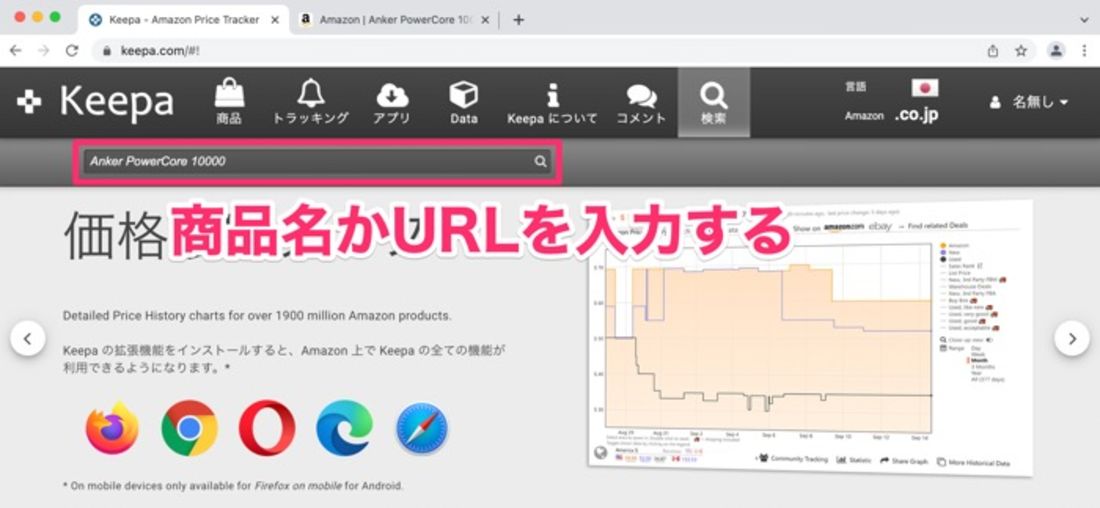Image resolution: width=1100 pixels, height=508 pixels.
Task: Click the Keepa logo
Action: pos(95,102)
